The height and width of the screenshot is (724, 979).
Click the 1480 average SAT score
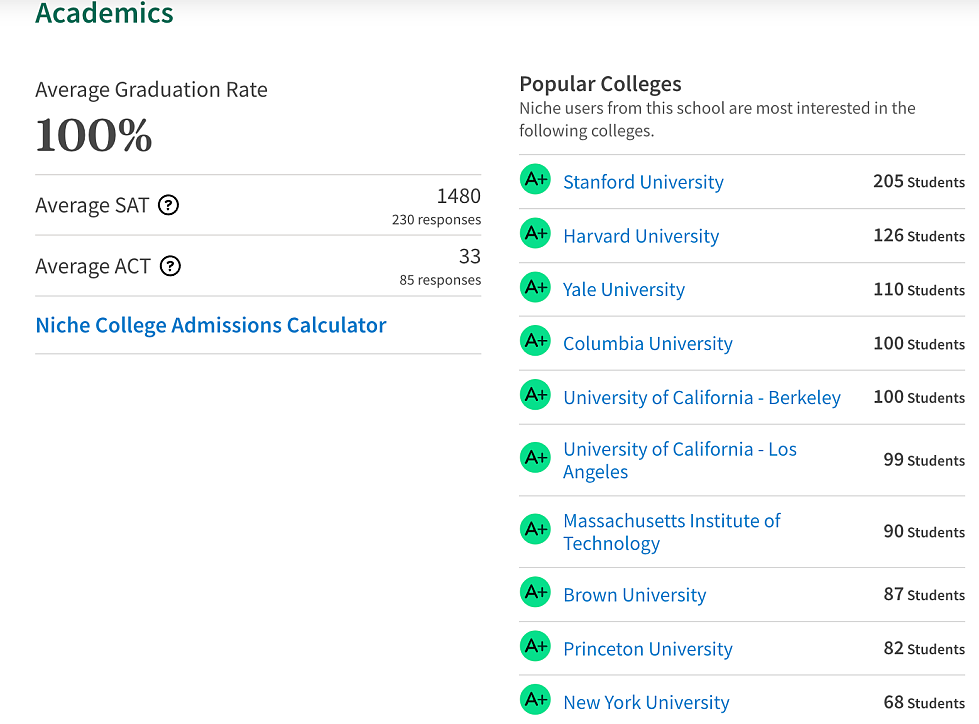click(x=458, y=197)
